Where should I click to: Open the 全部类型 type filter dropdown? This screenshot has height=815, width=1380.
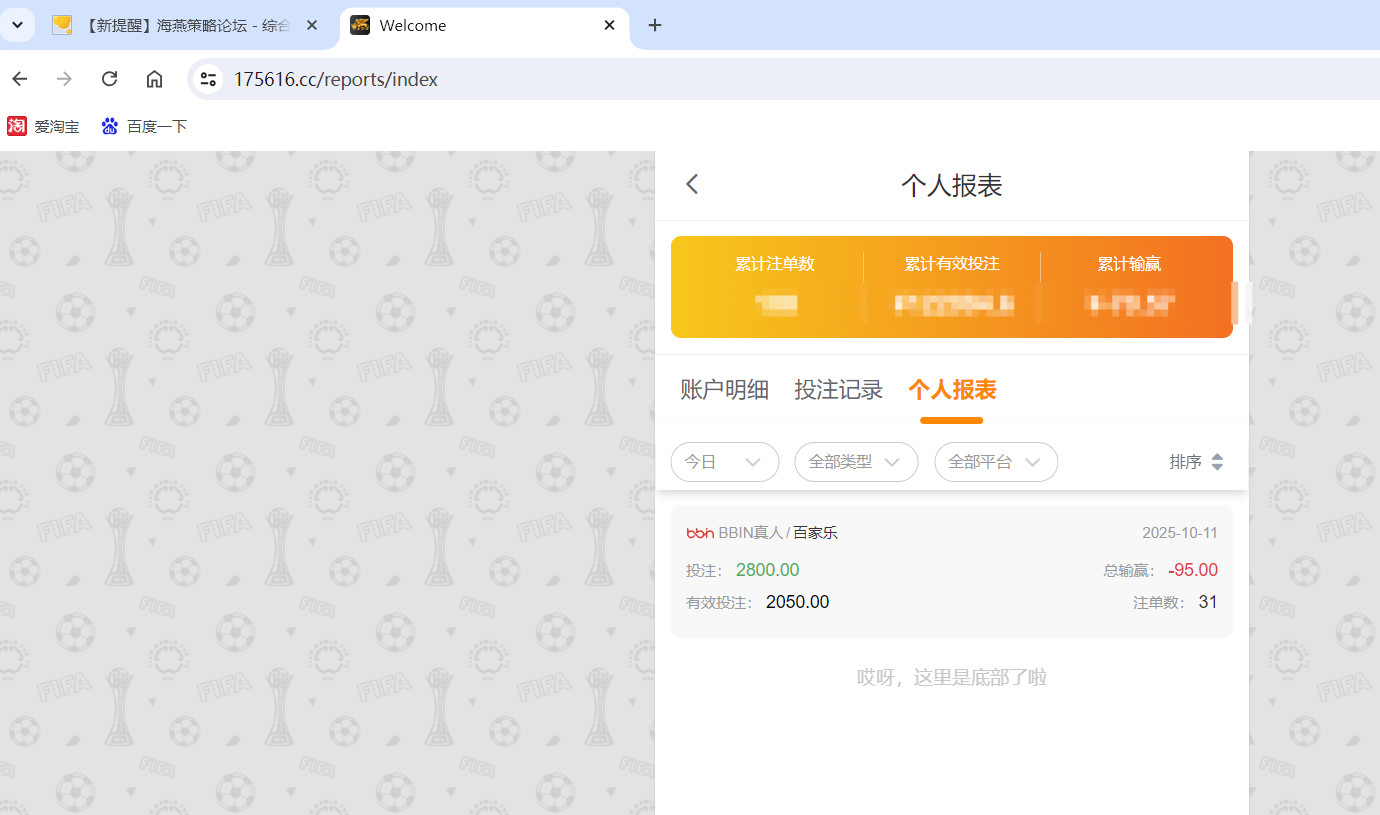click(x=856, y=461)
